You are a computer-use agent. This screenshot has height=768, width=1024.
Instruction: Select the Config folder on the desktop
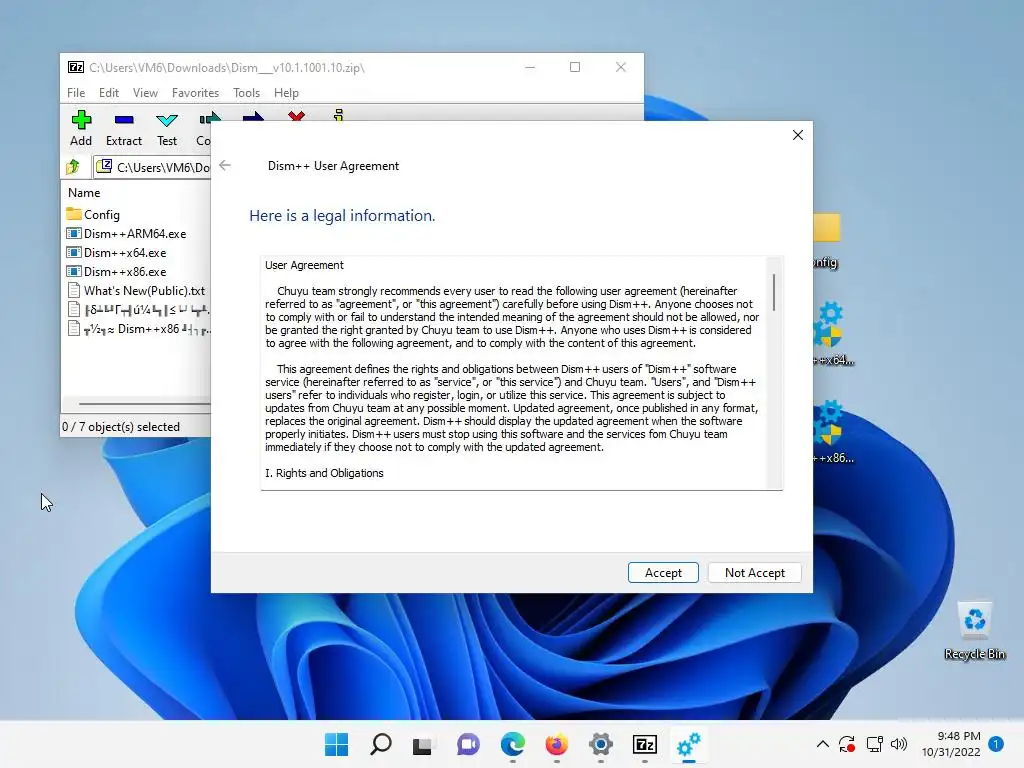[x=826, y=241]
